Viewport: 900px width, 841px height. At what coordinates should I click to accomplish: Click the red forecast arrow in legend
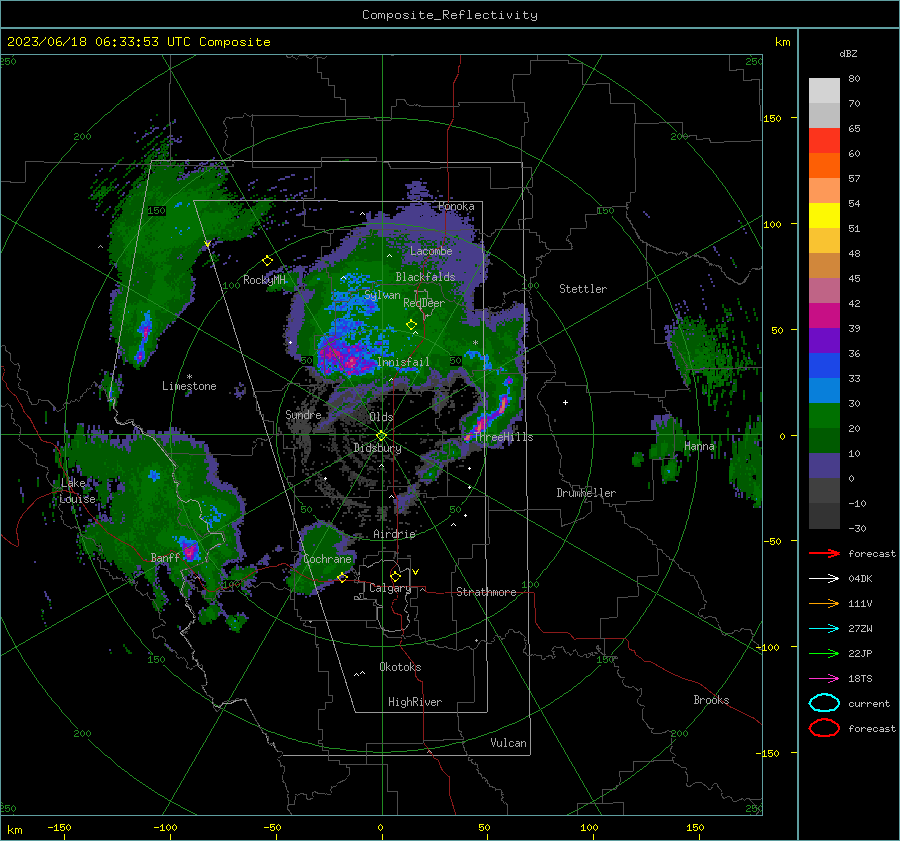[x=824, y=553]
